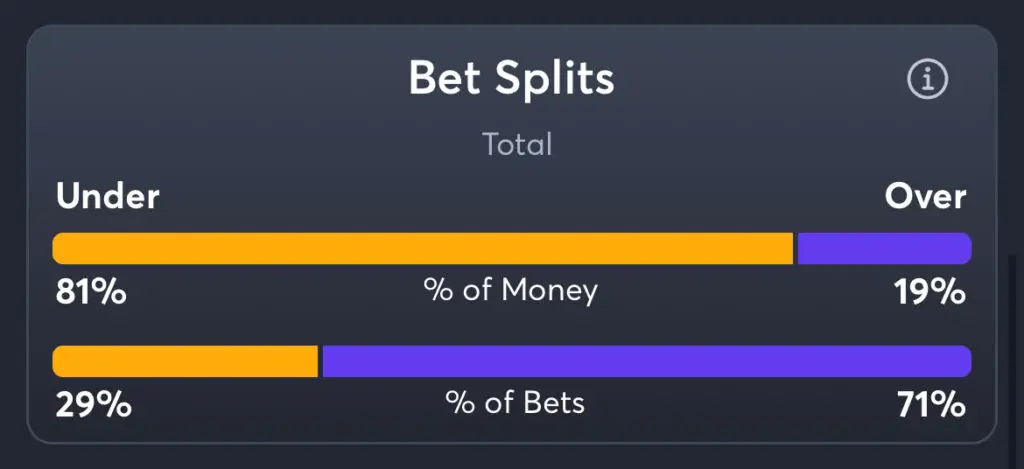Select the Total subtitle label
The width and height of the screenshot is (1024, 469).
pyautogui.click(x=517, y=144)
